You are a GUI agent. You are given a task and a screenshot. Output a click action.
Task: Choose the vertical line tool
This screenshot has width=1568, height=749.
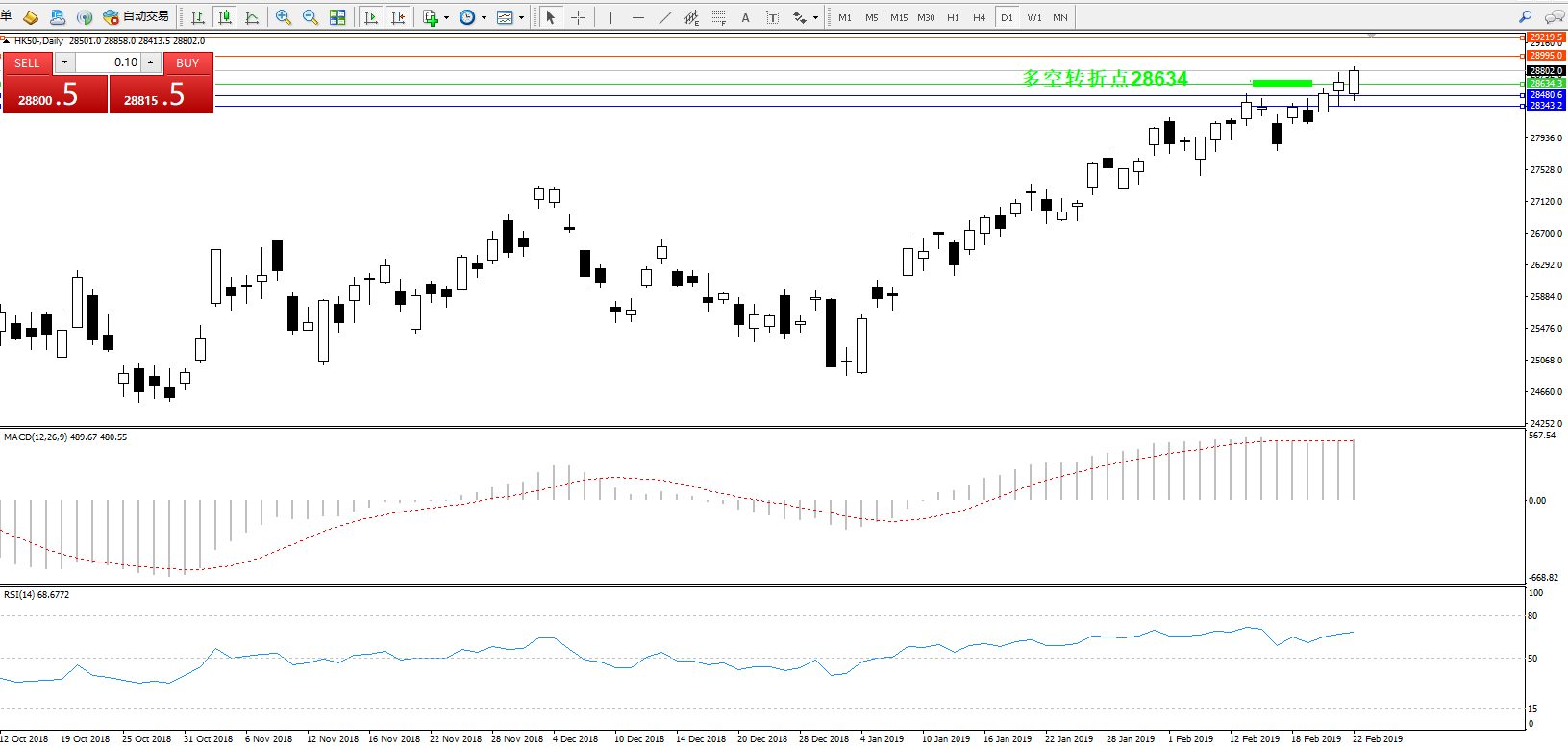click(x=610, y=17)
